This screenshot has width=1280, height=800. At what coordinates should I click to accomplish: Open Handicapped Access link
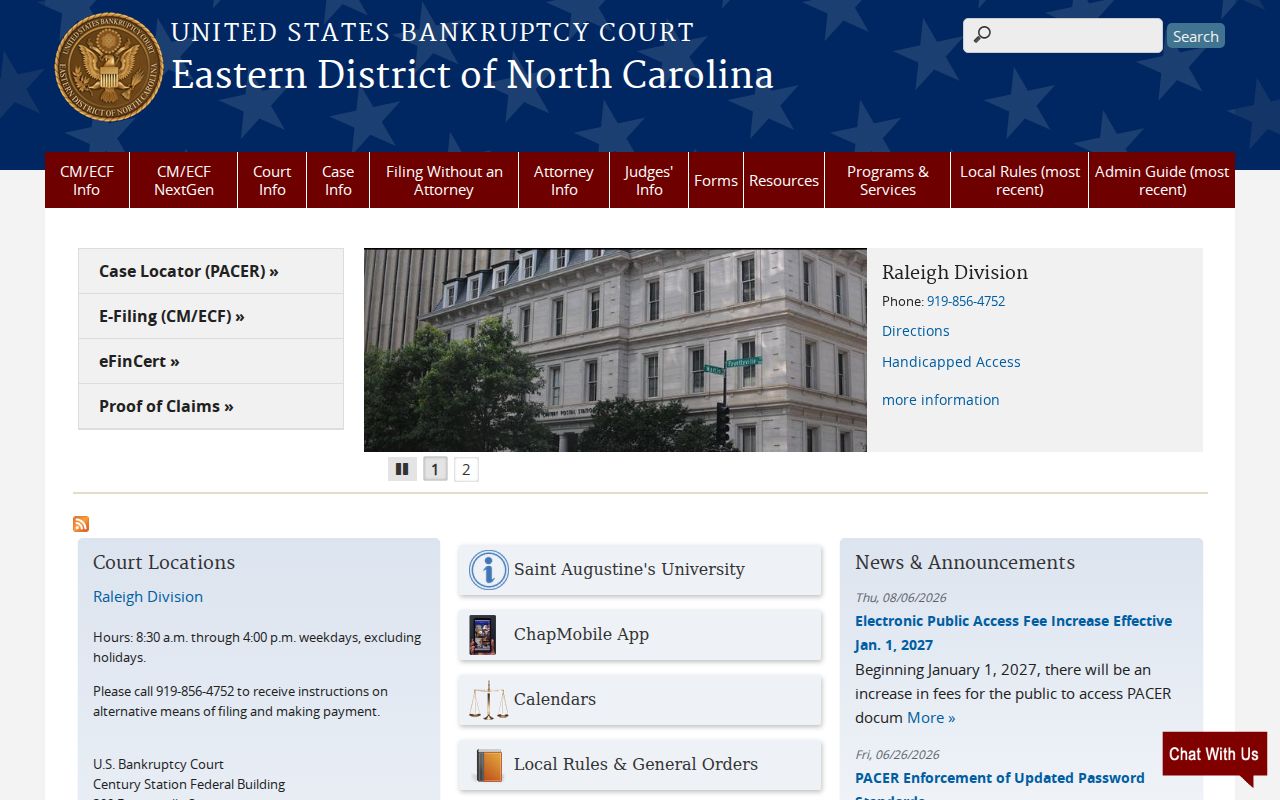tap(951, 362)
